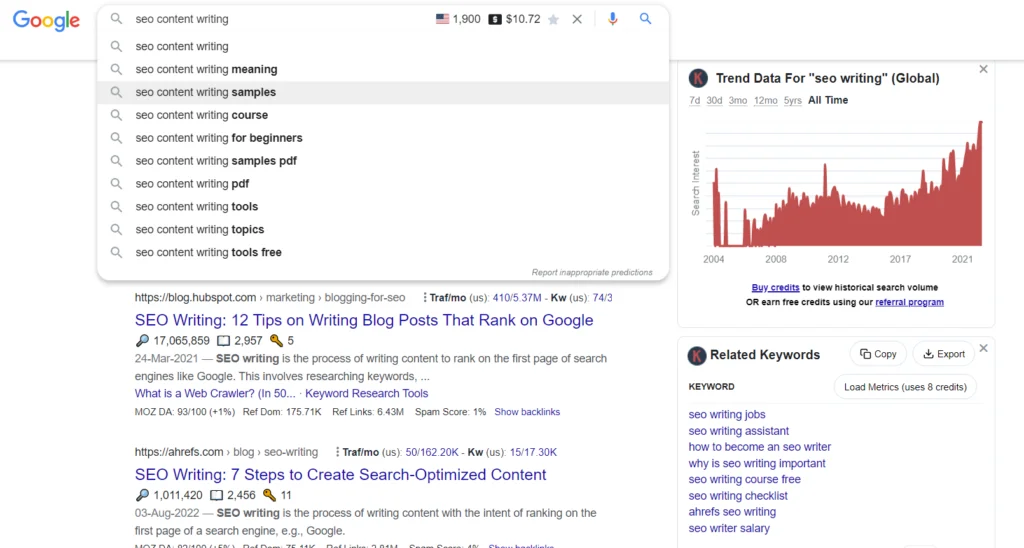
Task: Click magnifier icon beside 1,011,420
Action: pos(142,495)
